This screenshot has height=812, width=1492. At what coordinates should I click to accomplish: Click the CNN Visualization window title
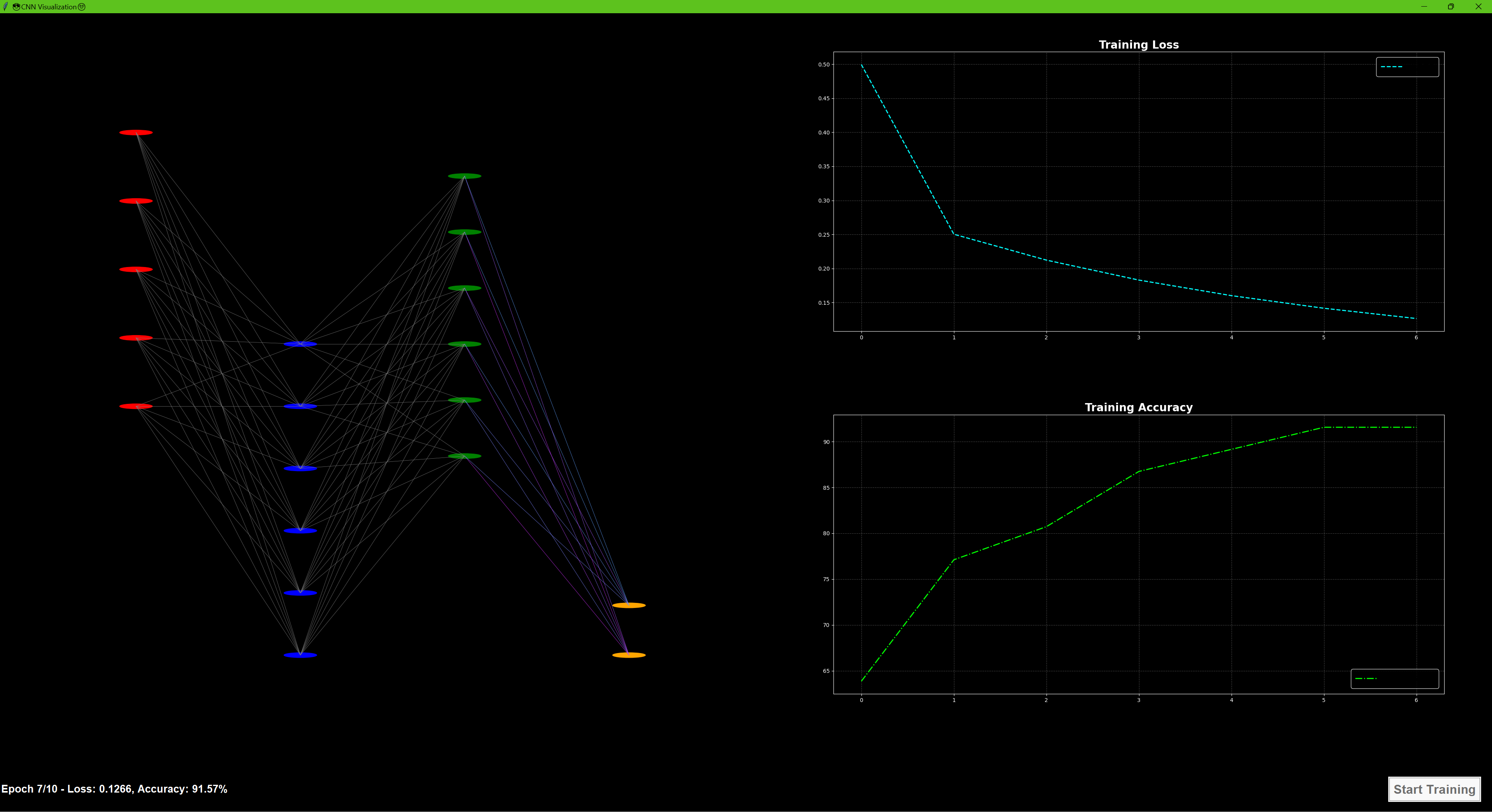tap(49, 7)
